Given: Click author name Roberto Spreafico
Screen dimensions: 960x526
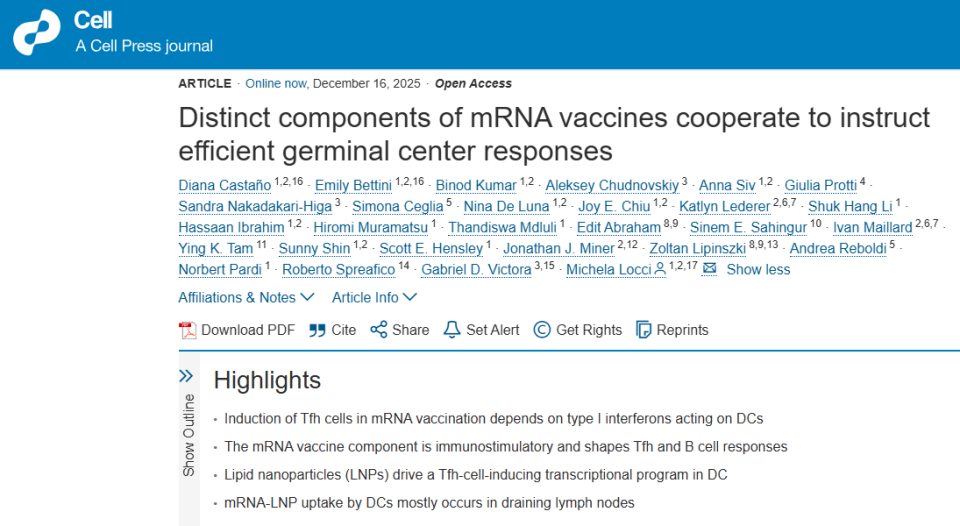Looking at the screenshot, I should click(338, 270).
